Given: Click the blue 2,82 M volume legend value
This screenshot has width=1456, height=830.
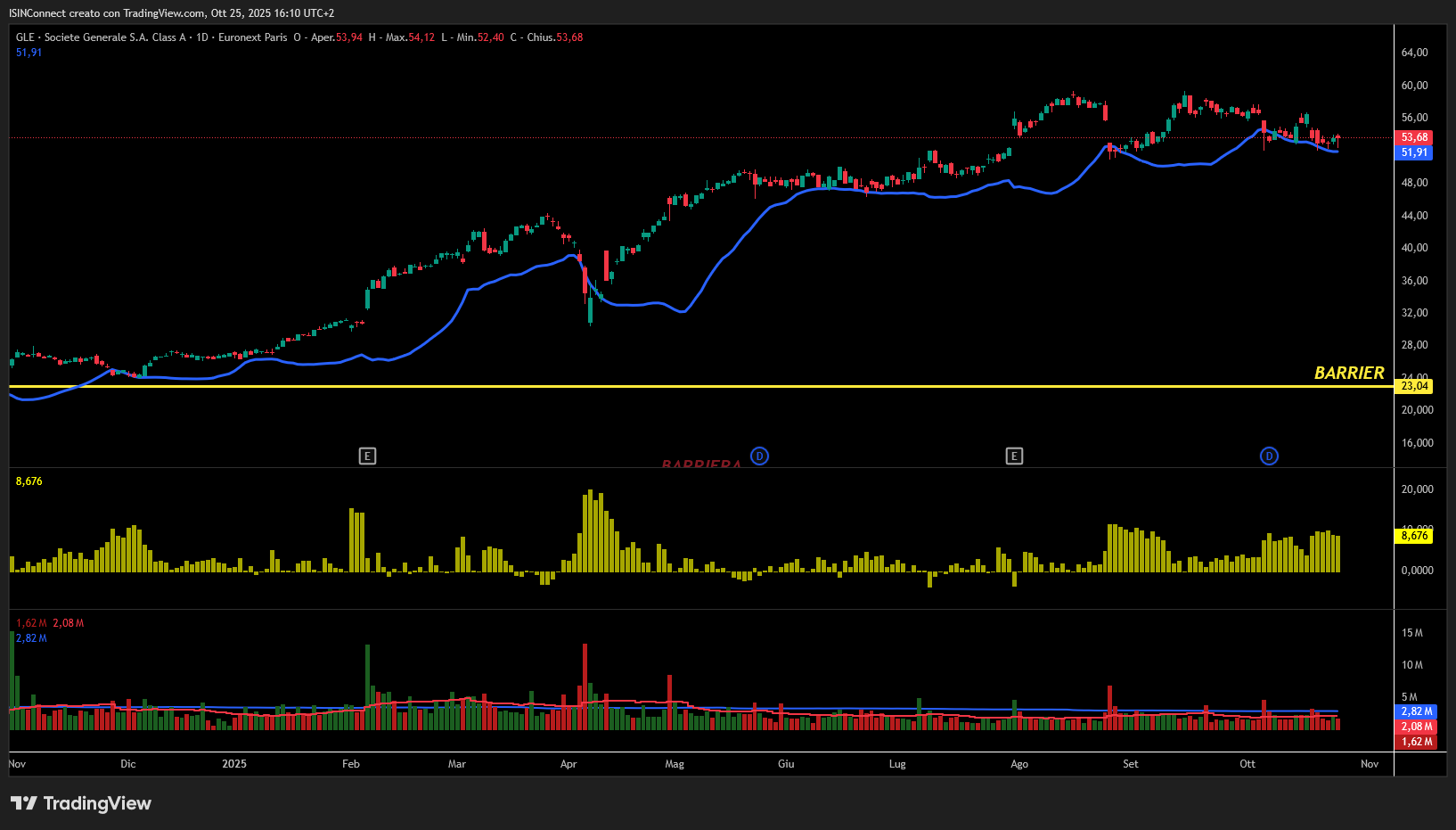Looking at the screenshot, I should [x=31, y=638].
